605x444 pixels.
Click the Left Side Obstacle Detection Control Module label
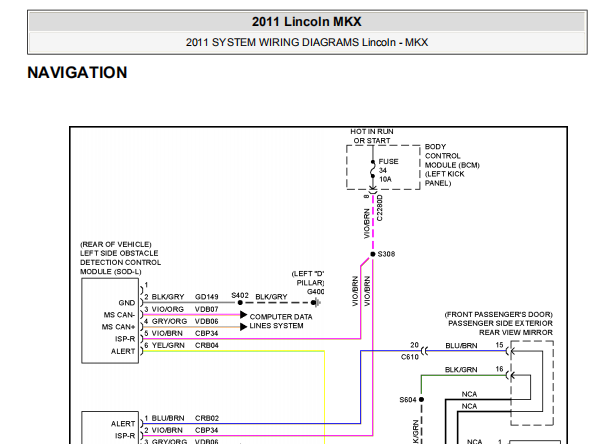coord(120,258)
